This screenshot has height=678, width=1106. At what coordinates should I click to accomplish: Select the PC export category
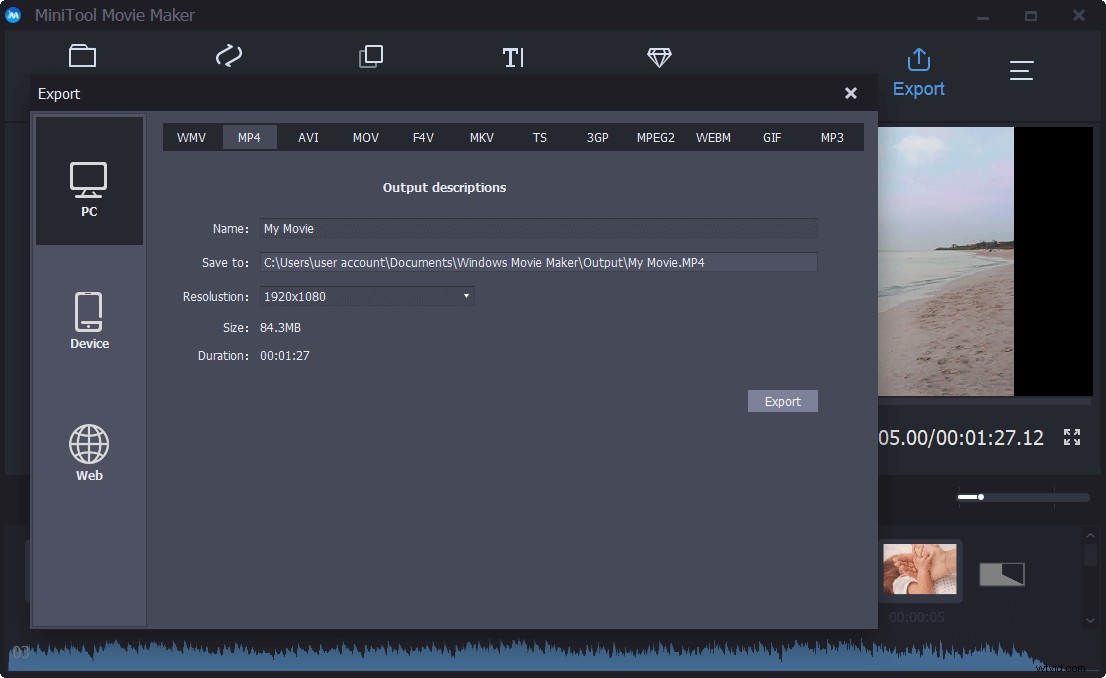[89, 181]
